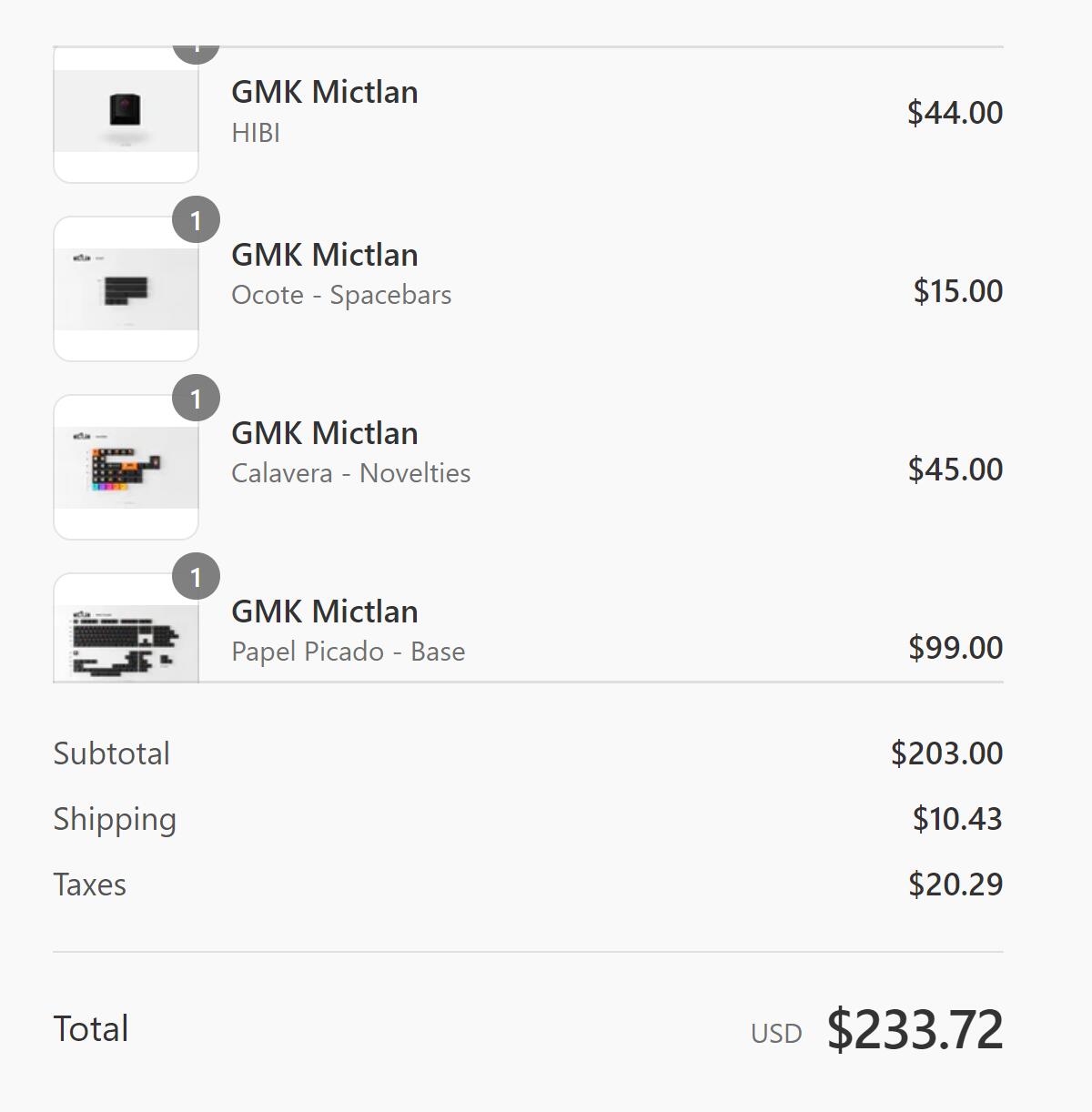Click the $99.00 base kit price

tap(955, 648)
